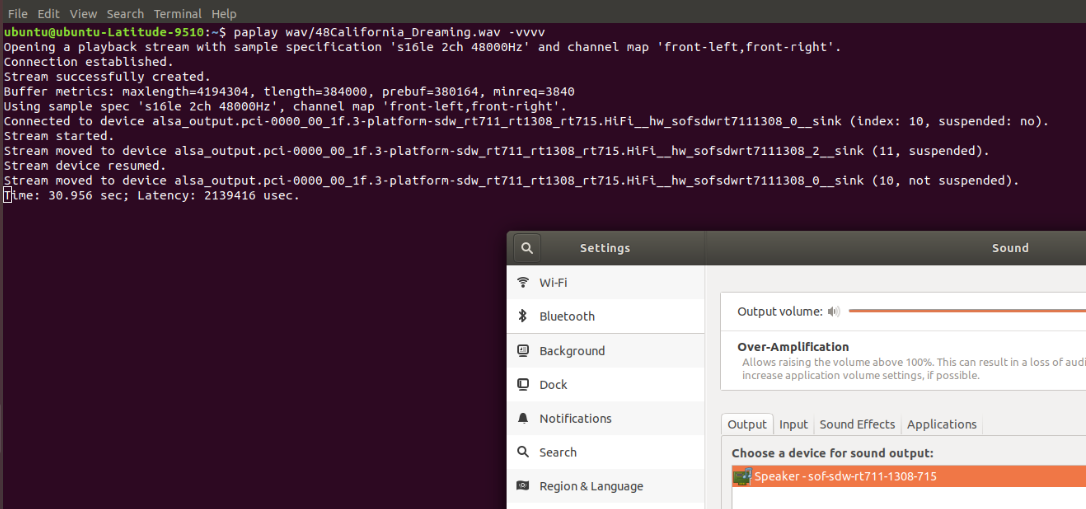Image resolution: width=1086 pixels, height=509 pixels.
Task: Click the 'Connected to device' terminal line
Action: 526,121
